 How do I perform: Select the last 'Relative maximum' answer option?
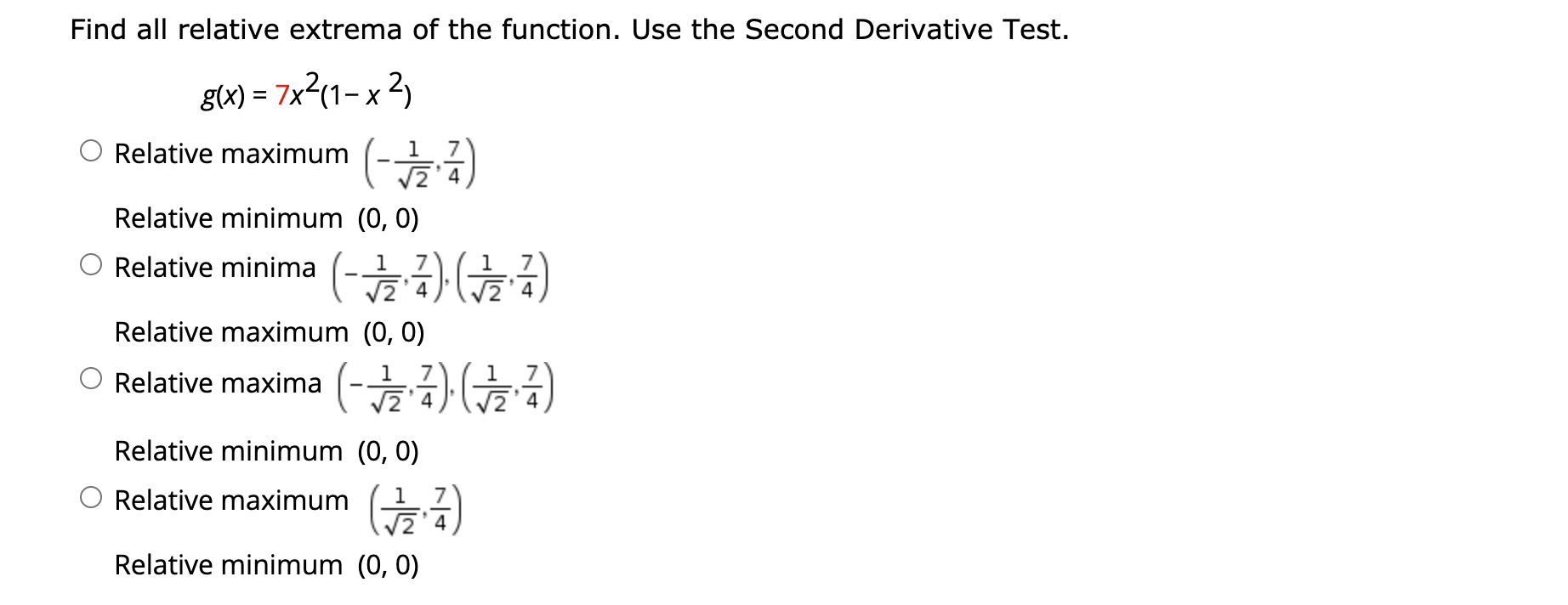[91, 495]
